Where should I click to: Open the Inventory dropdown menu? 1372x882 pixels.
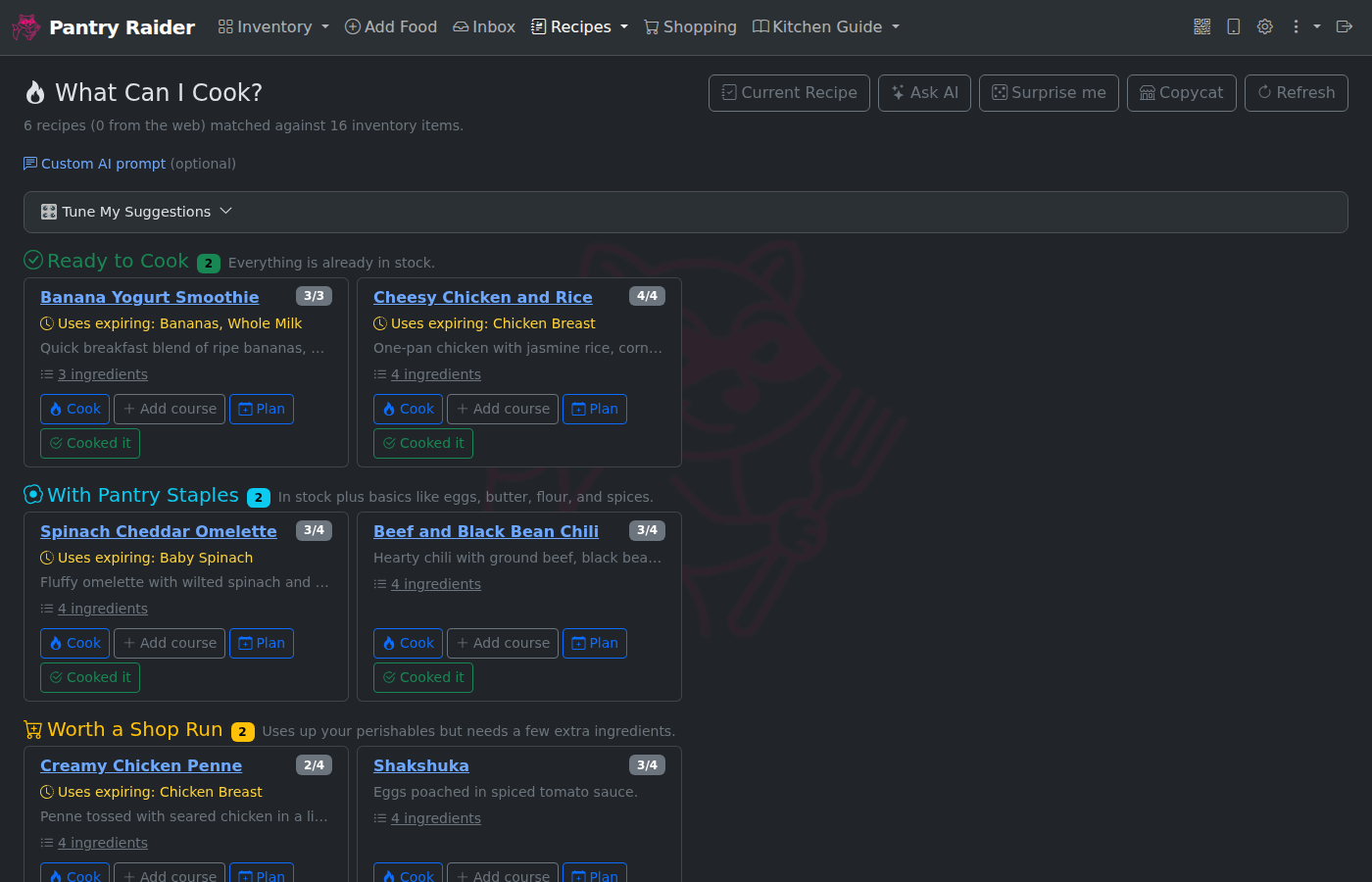pos(273,26)
